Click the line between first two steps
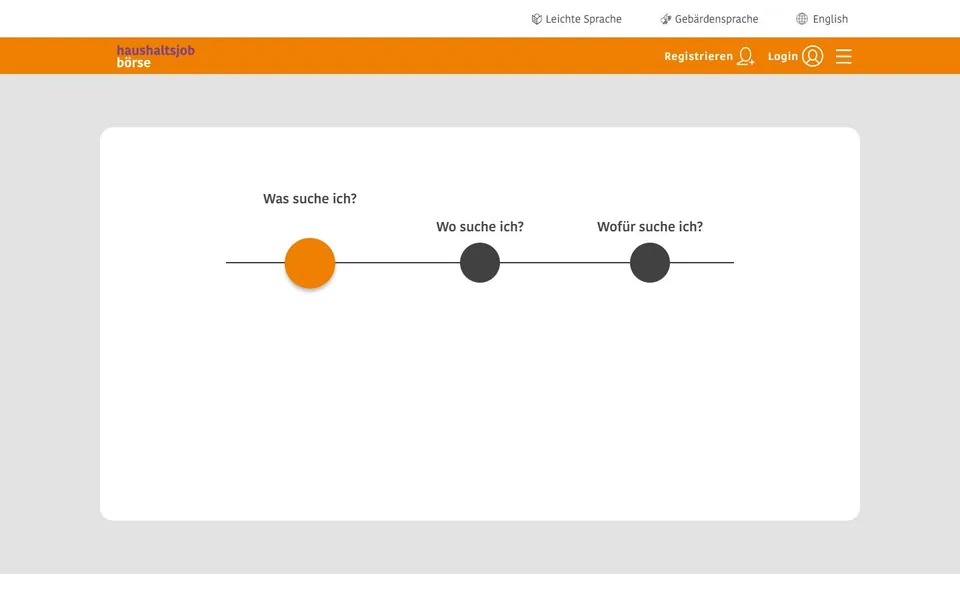Viewport: 960px width, 600px height. click(397, 263)
